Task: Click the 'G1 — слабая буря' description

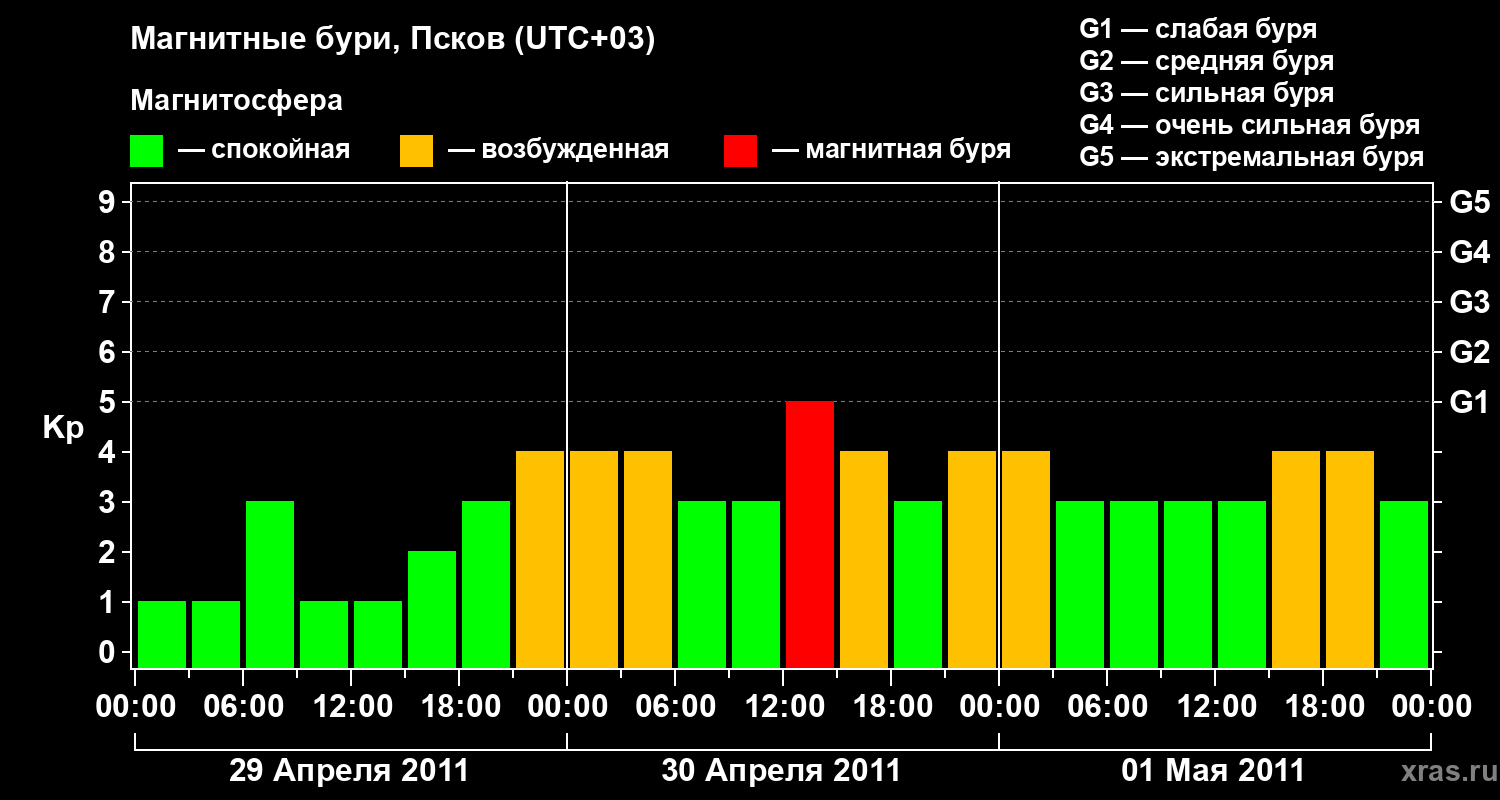Action: pyautogui.click(x=1198, y=29)
